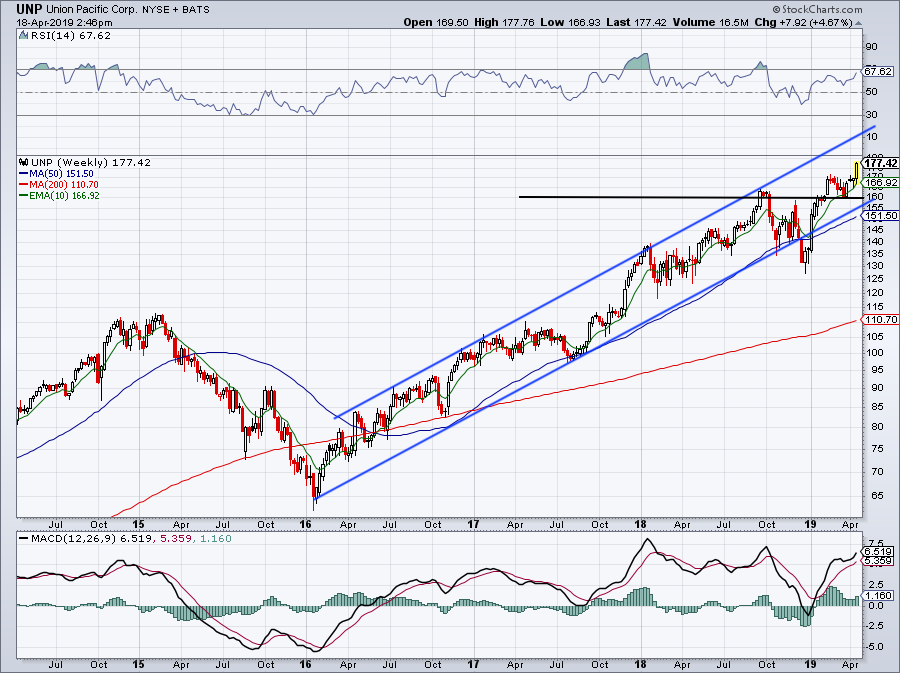The image size is (900, 673).
Task: Click the 1.160 value in the MACD panel label
Action: point(214,539)
